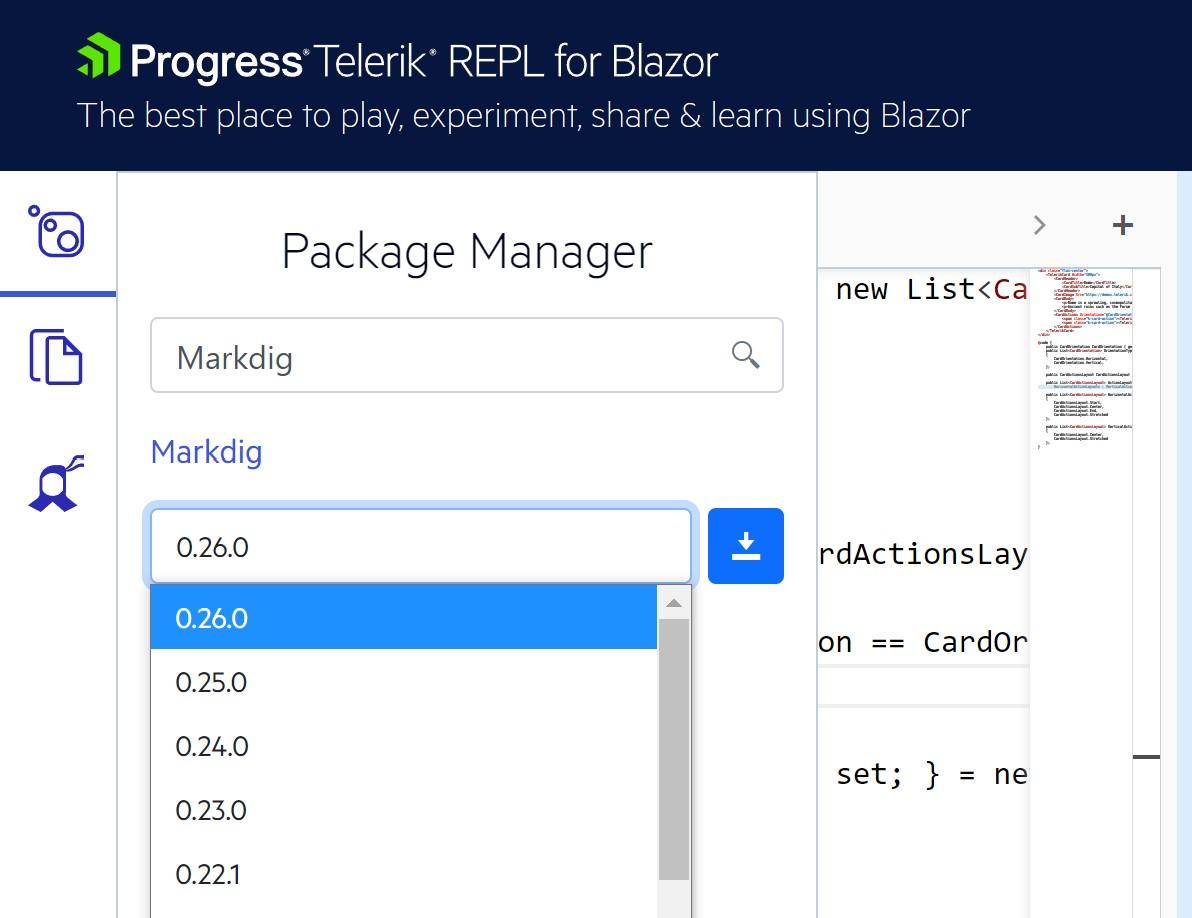This screenshot has height=918, width=1192.
Task: Open the Package Manager sidebar icon
Action: coord(57,232)
